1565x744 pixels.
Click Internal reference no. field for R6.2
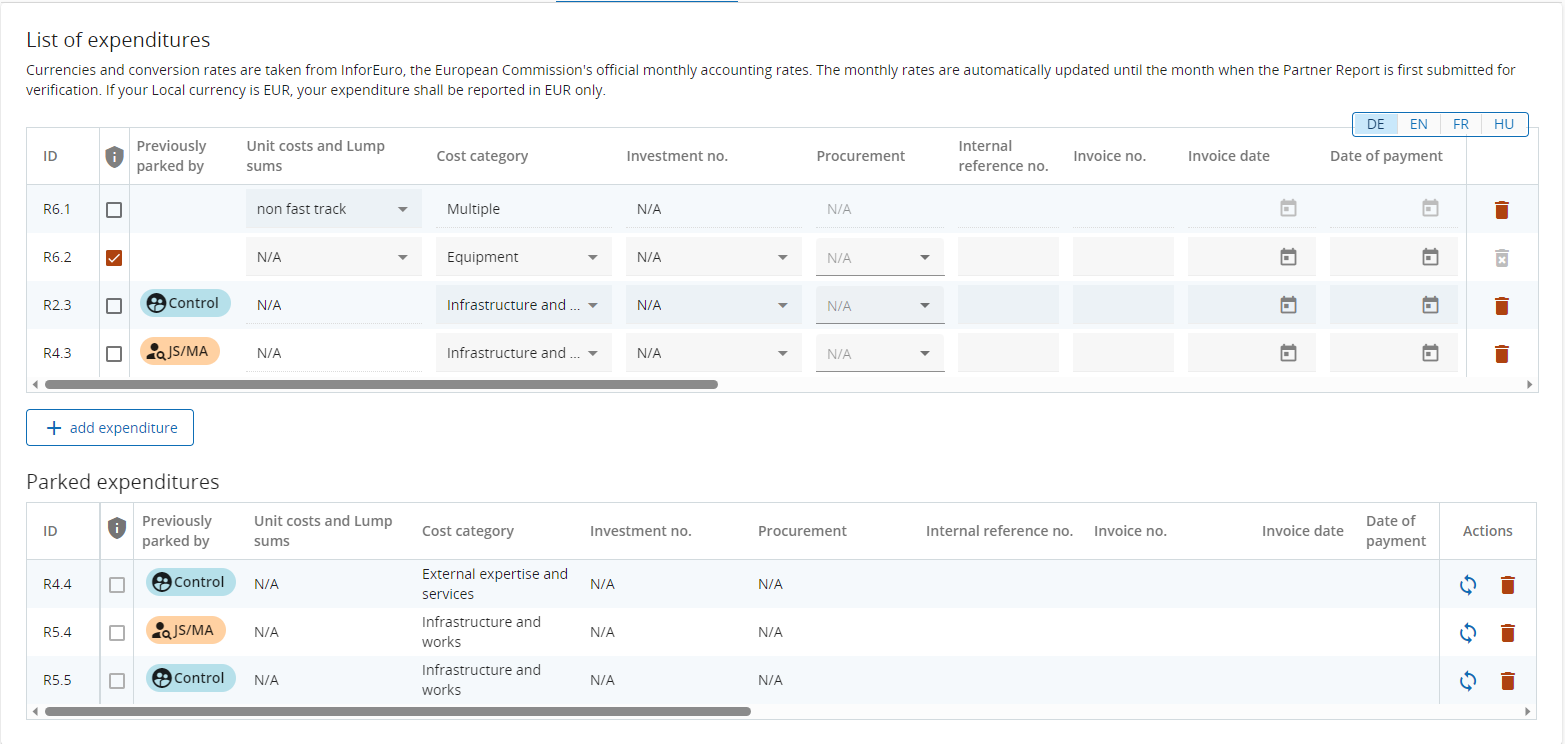click(x=1007, y=257)
